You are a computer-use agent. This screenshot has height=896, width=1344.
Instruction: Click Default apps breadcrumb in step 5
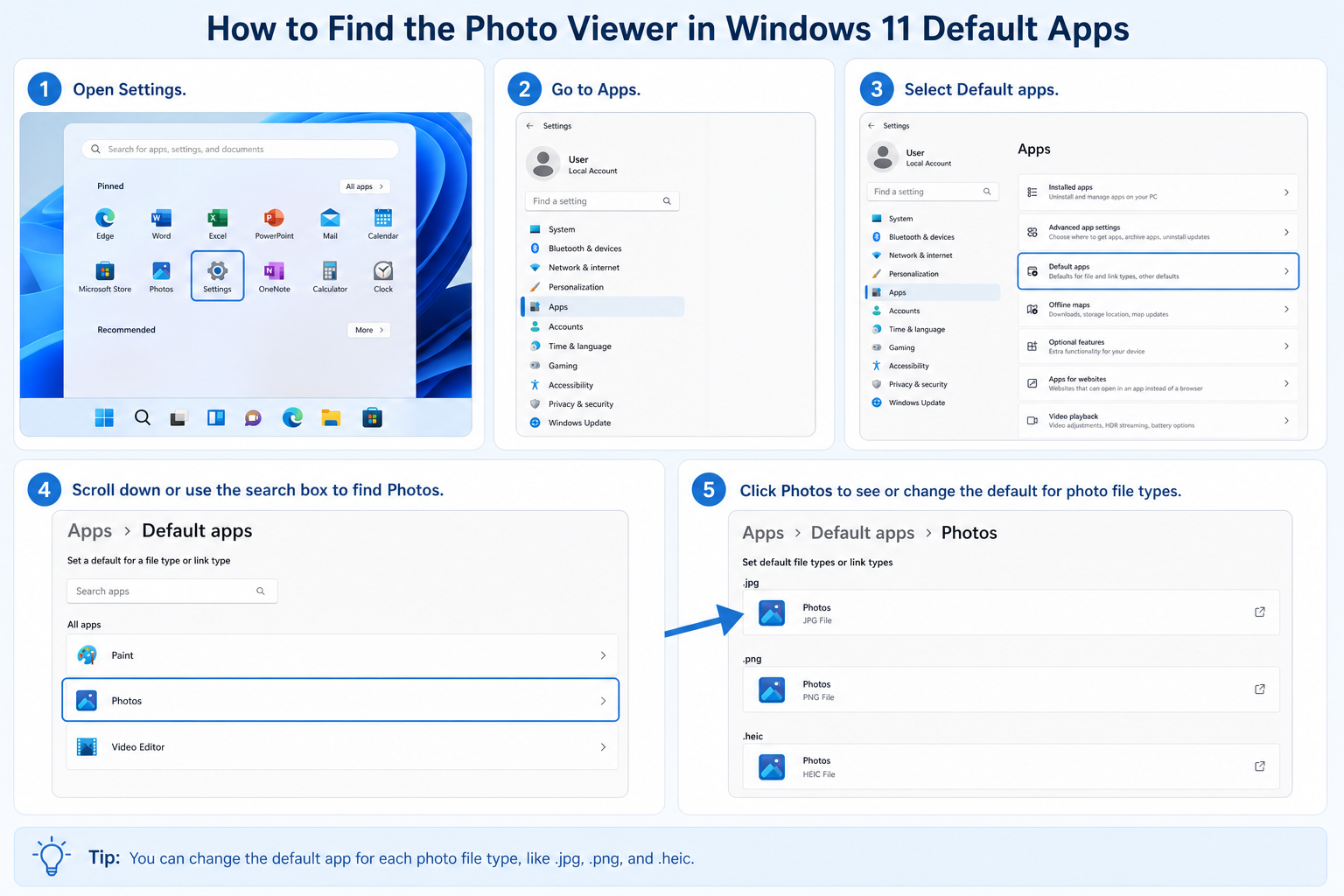(x=863, y=533)
